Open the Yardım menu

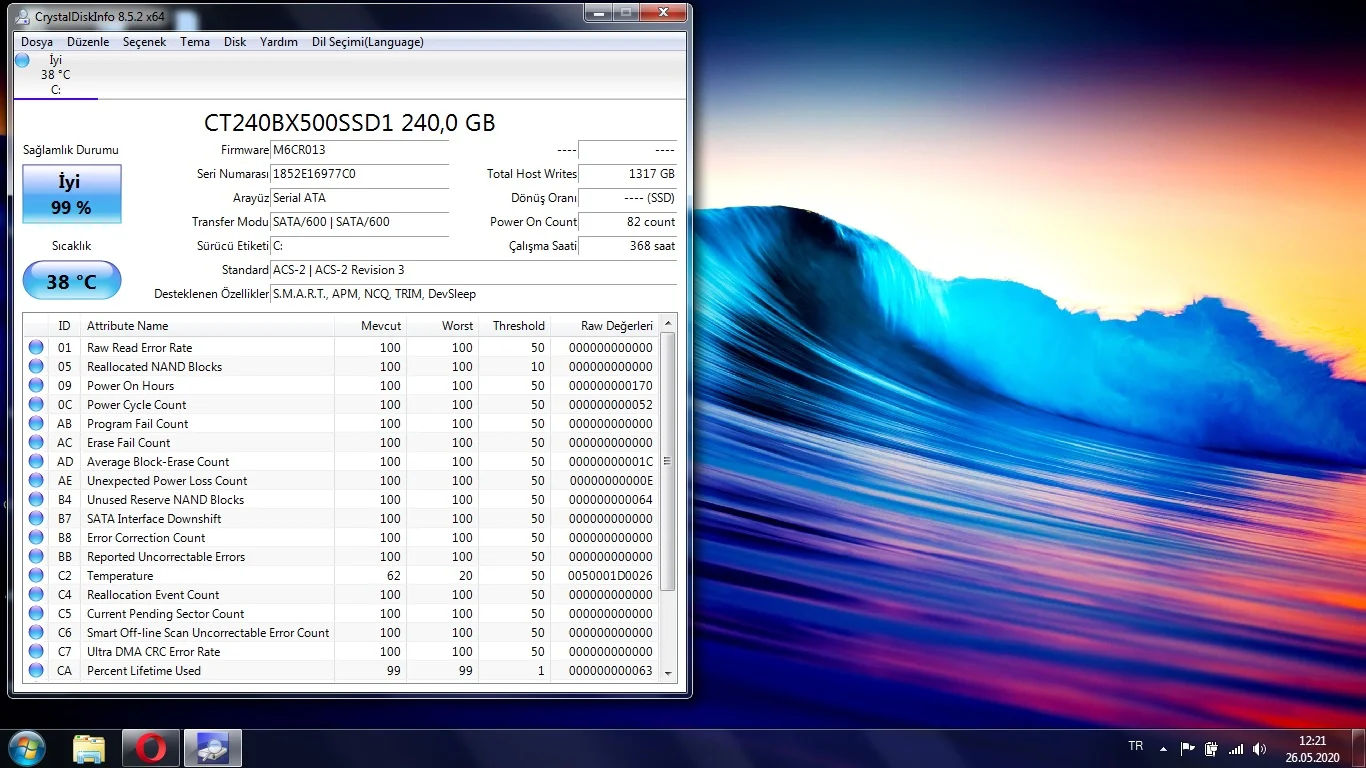279,42
